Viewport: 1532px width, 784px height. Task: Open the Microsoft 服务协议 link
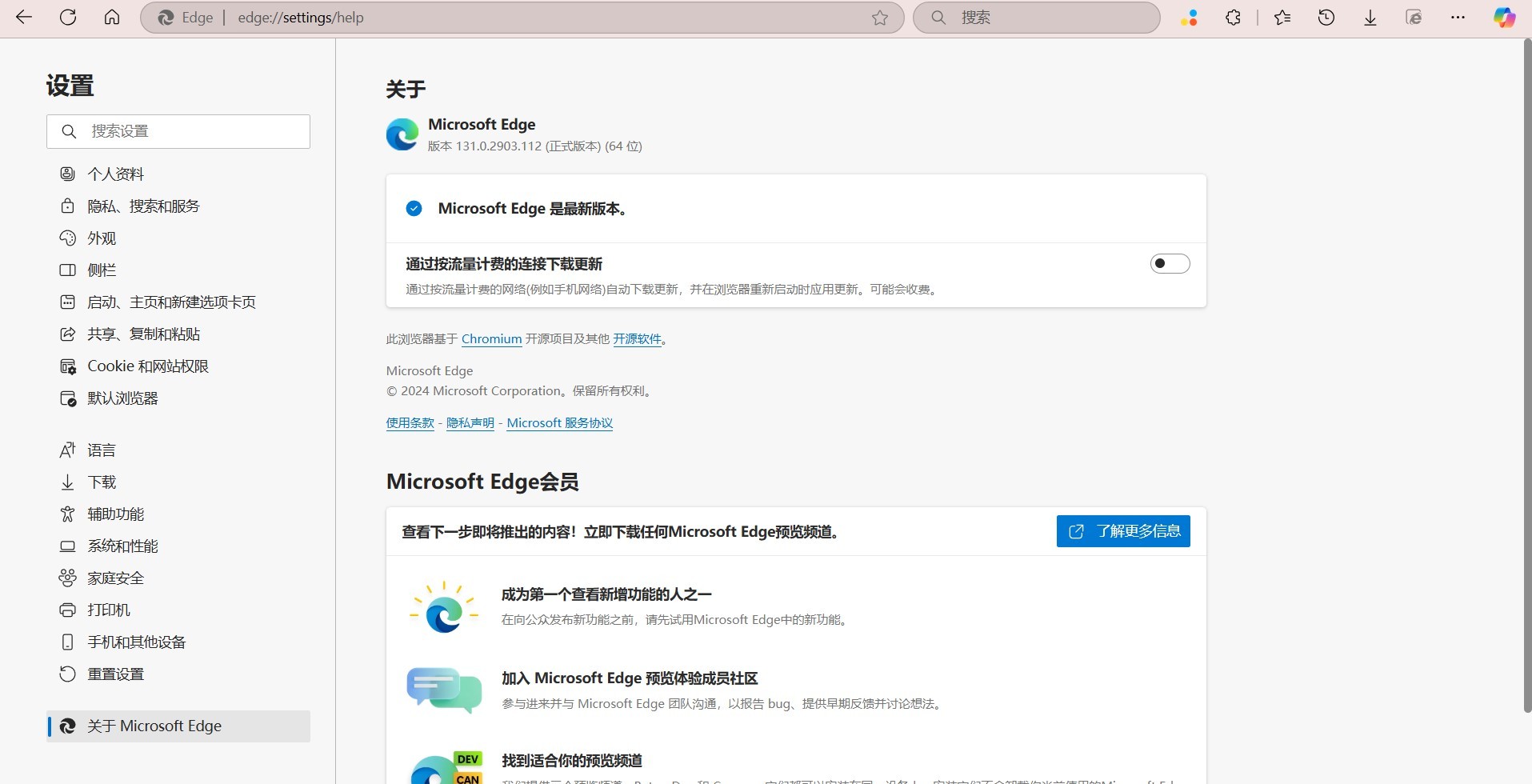click(560, 422)
